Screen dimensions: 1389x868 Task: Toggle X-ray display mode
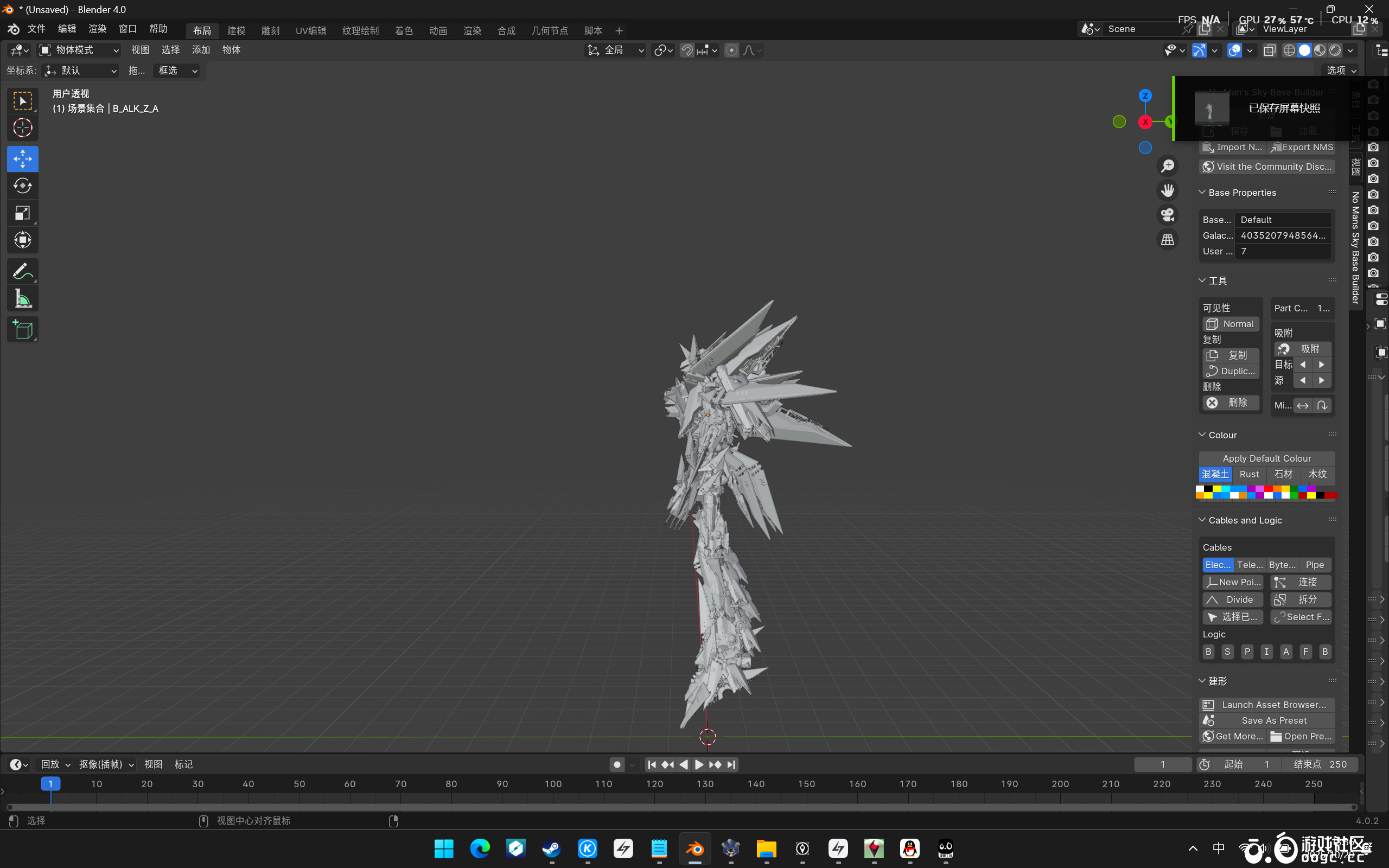tap(1269, 50)
